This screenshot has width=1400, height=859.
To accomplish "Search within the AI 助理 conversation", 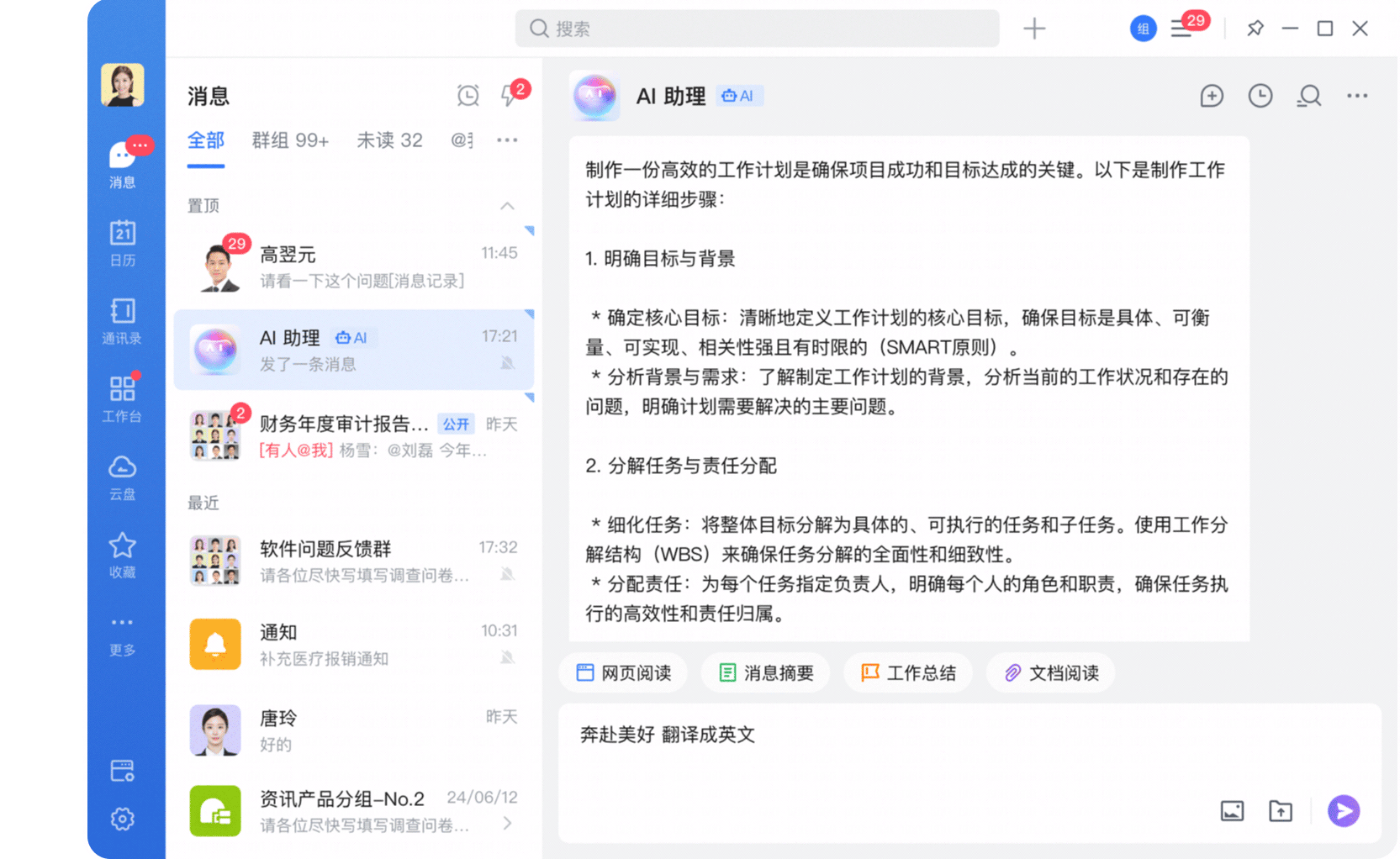I will coord(1308,96).
